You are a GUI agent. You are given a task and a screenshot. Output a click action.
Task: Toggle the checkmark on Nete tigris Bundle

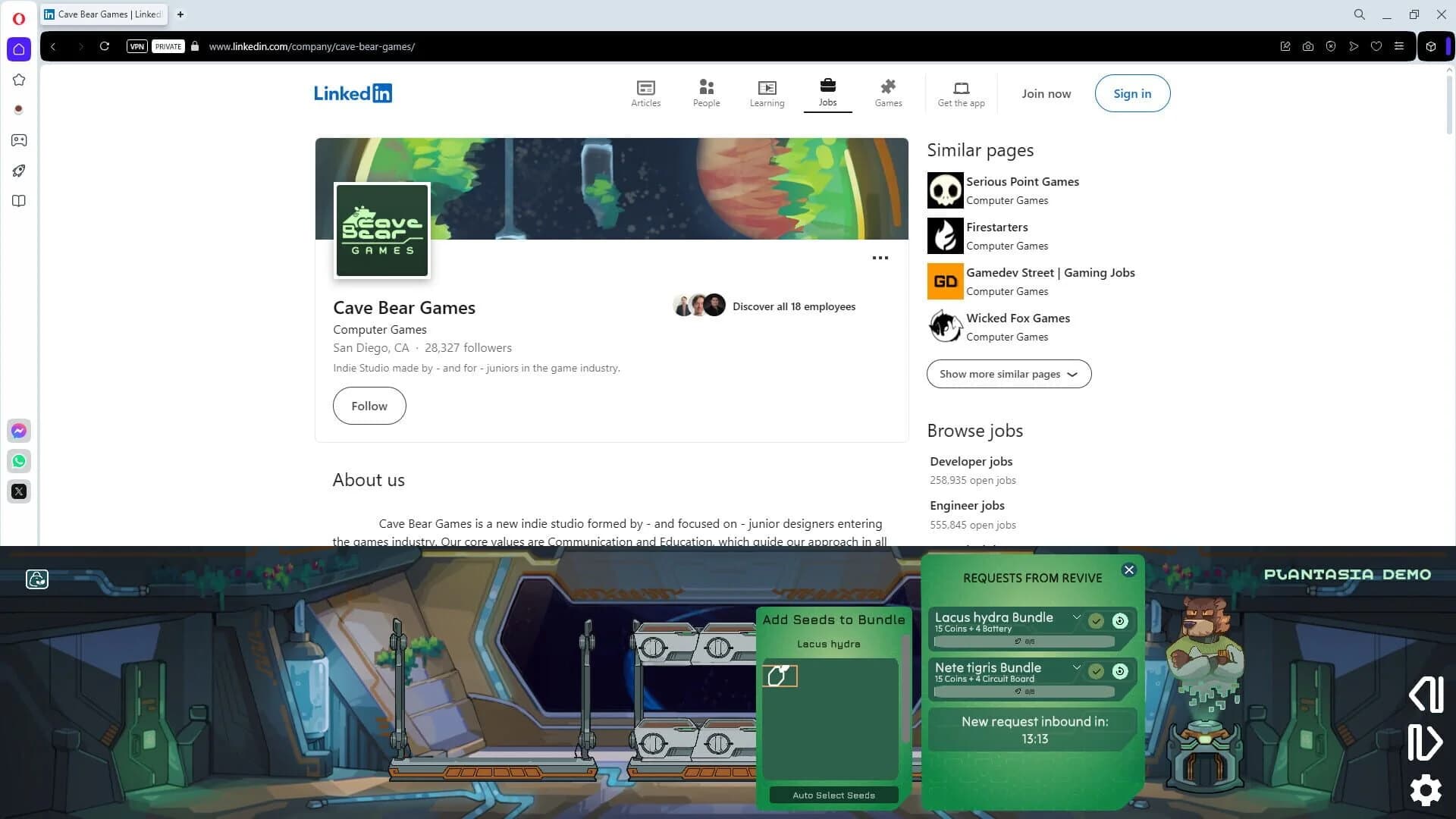[x=1095, y=670]
